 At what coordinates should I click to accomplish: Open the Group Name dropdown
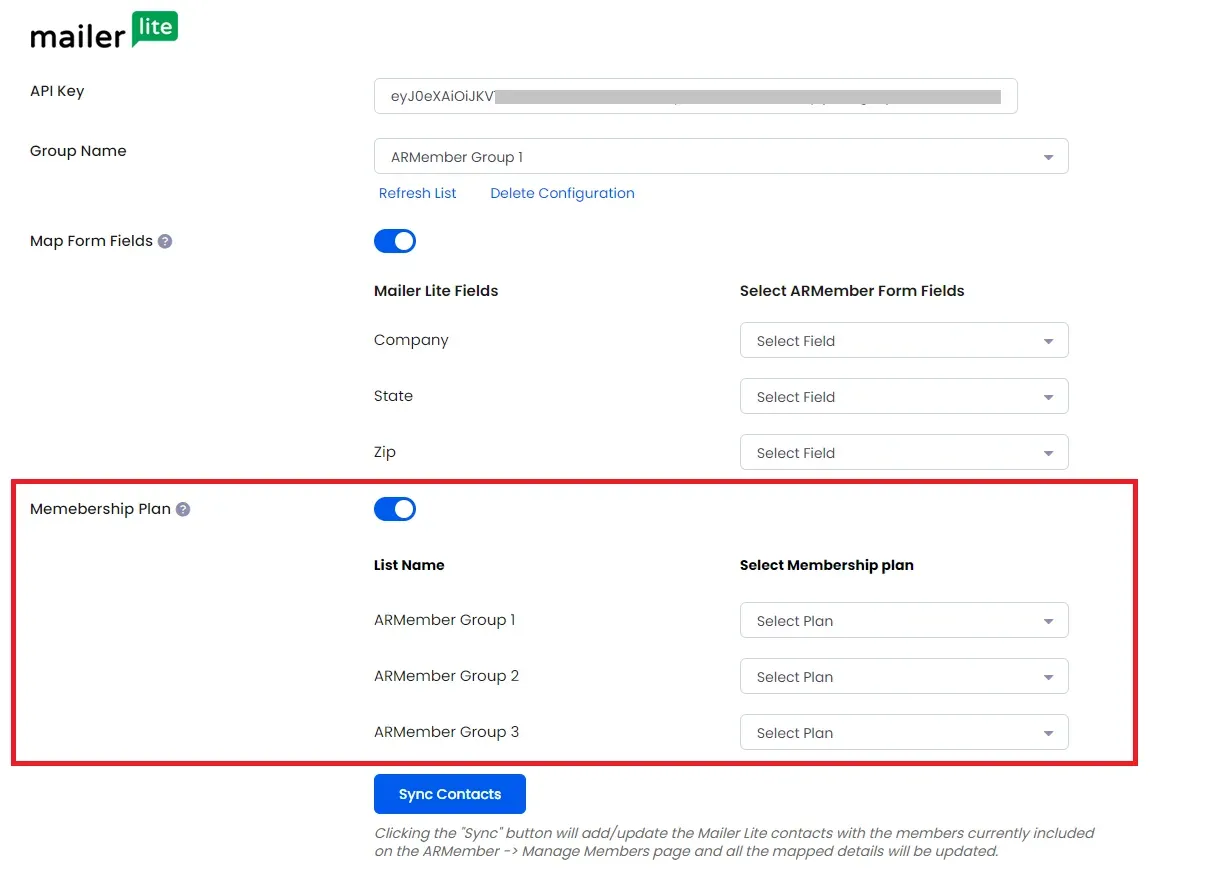[x=721, y=157]
